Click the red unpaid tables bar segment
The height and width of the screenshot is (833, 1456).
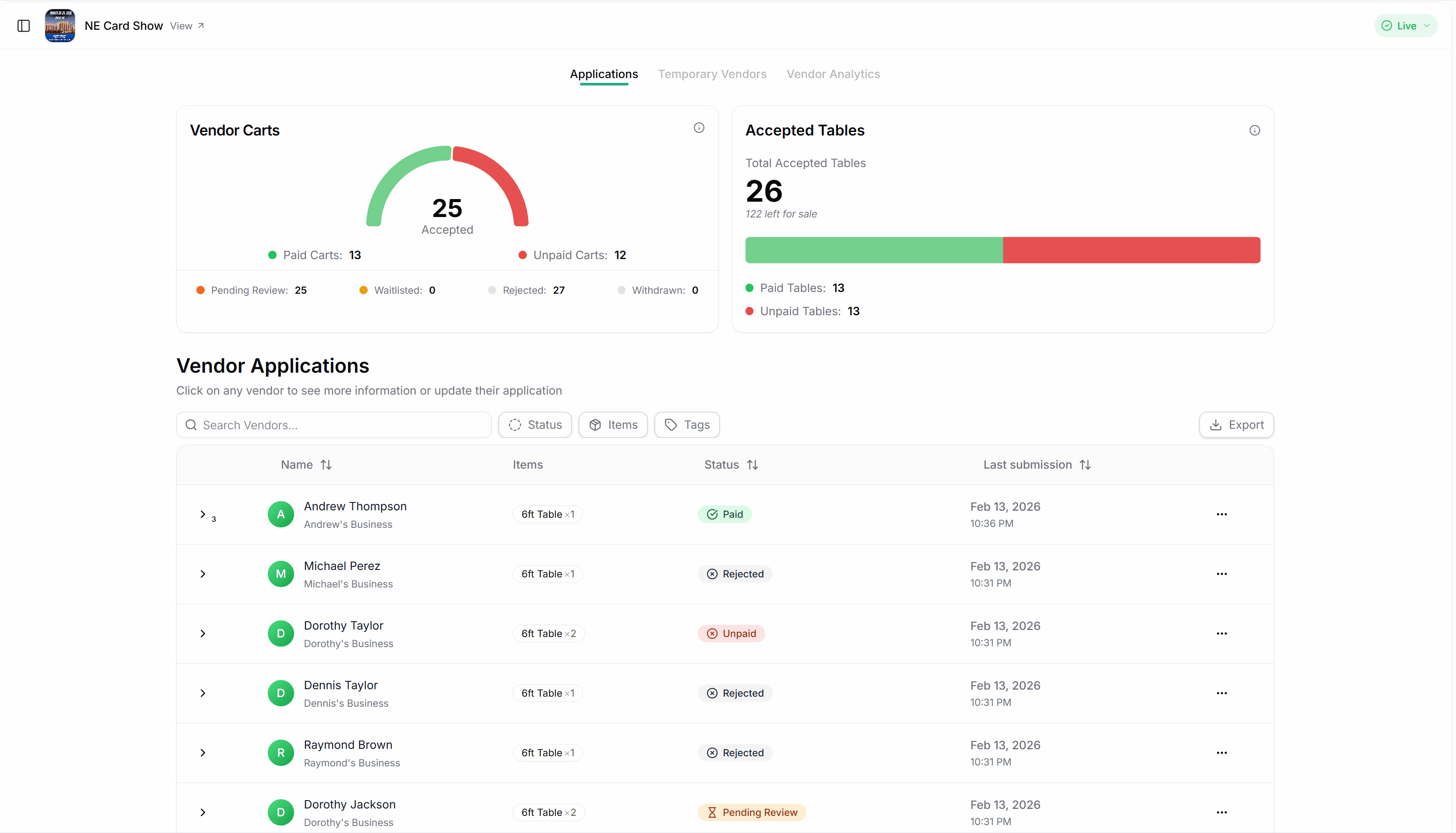pyautogui.click(x=1131, y=250)
